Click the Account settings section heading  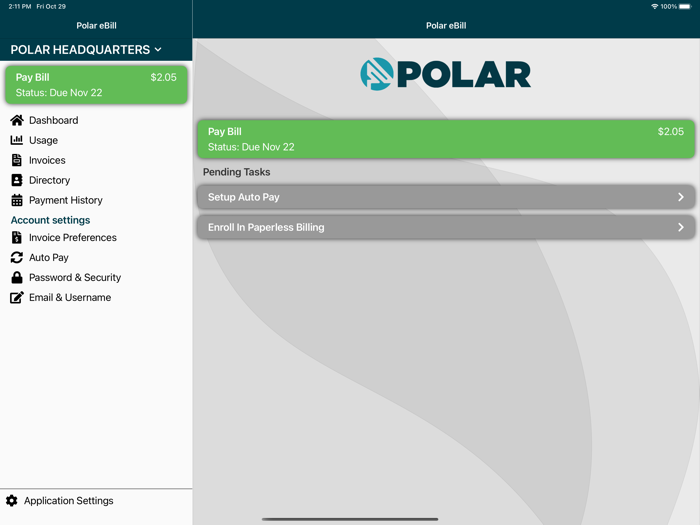point(50,220)
